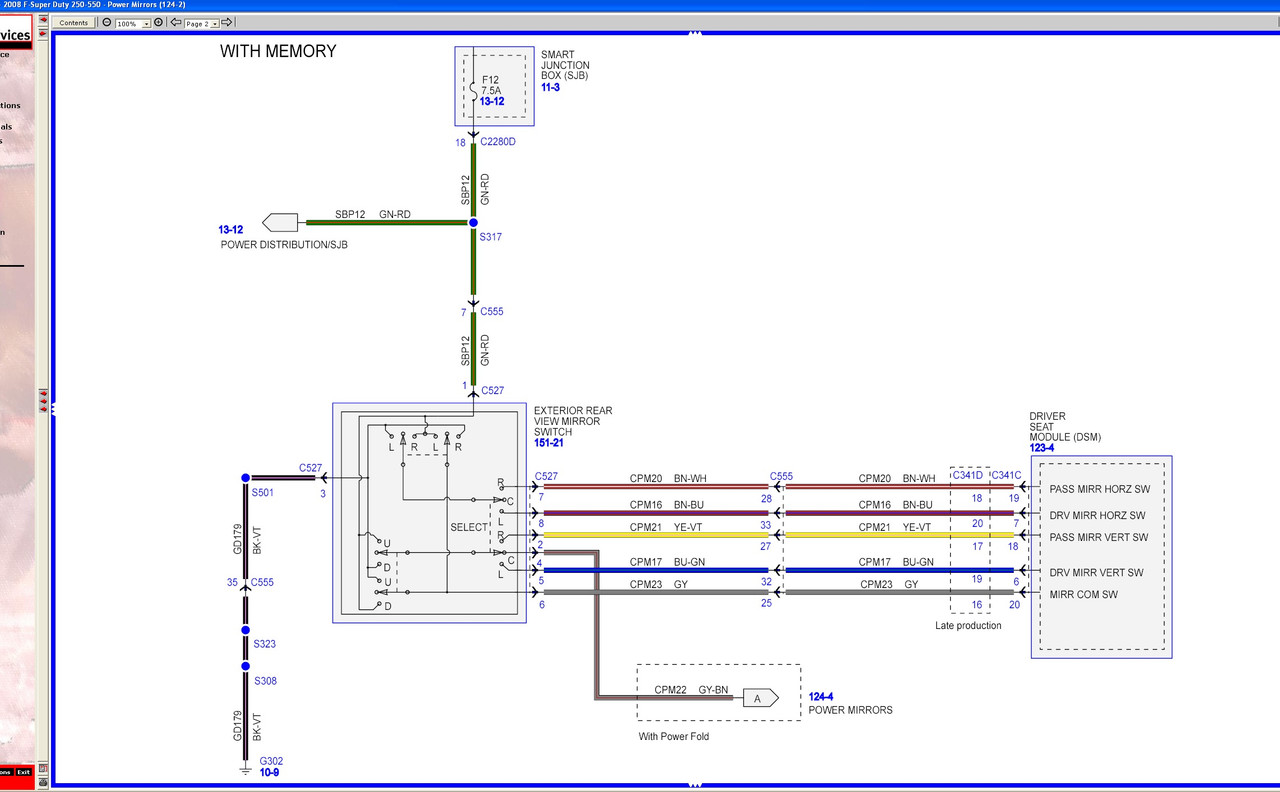
Task: Click the DRIVER SEAT MODULE (DSM) label
Action: coord(1067,427)
